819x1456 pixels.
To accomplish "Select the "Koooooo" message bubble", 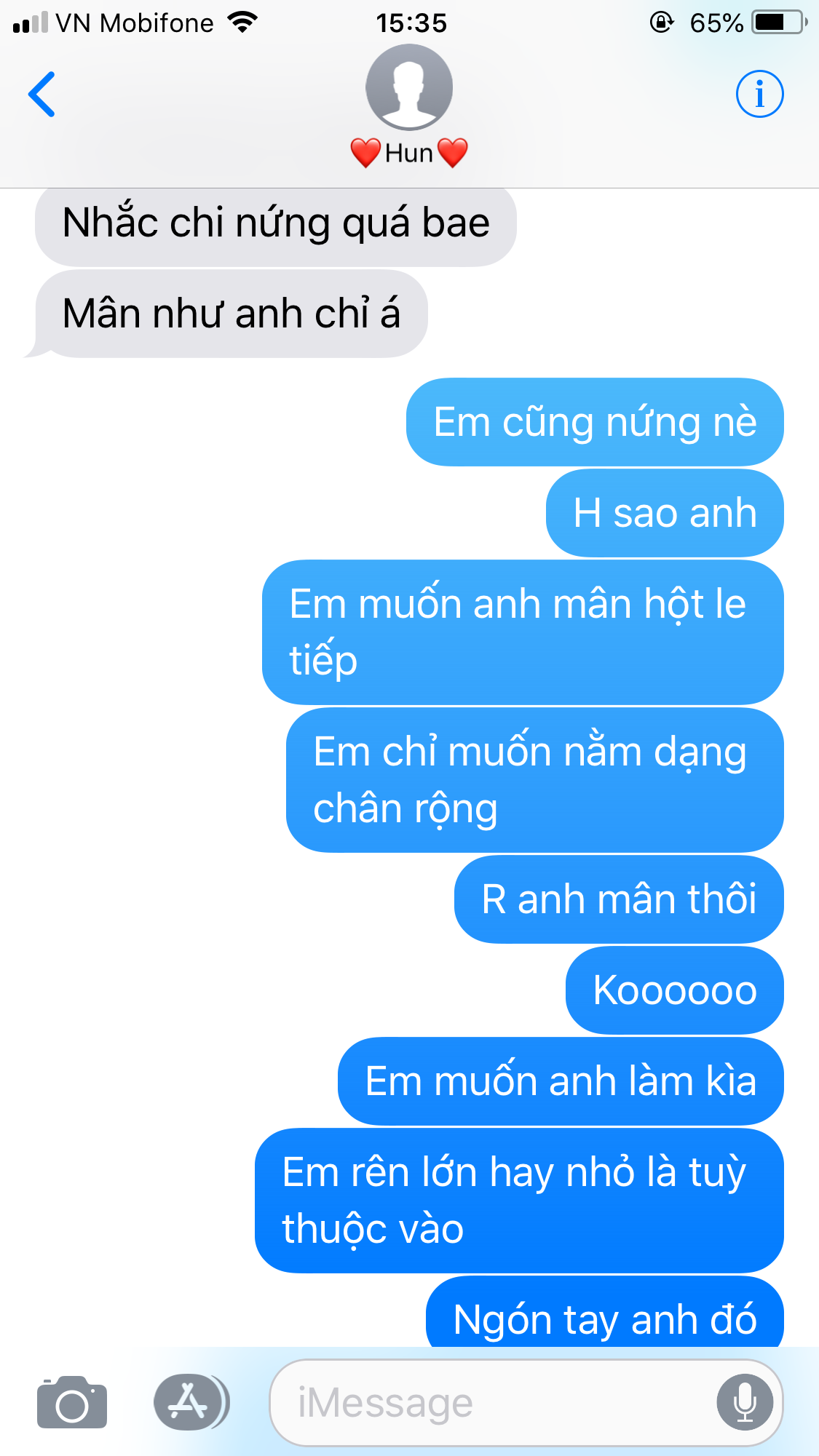I will coord(675,990).
